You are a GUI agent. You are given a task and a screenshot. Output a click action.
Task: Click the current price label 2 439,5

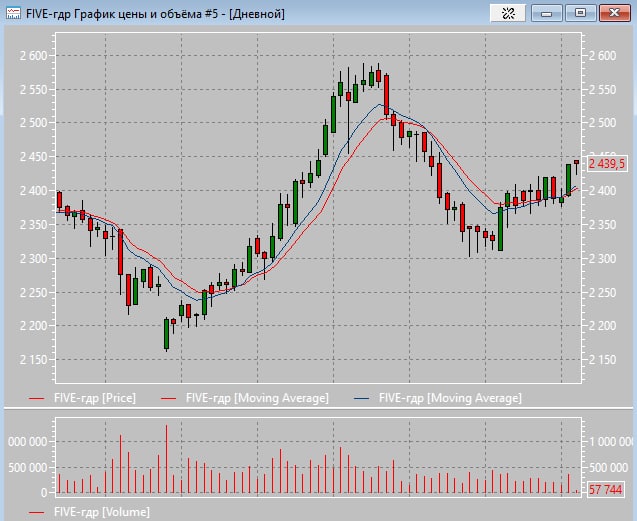point(607,164)
